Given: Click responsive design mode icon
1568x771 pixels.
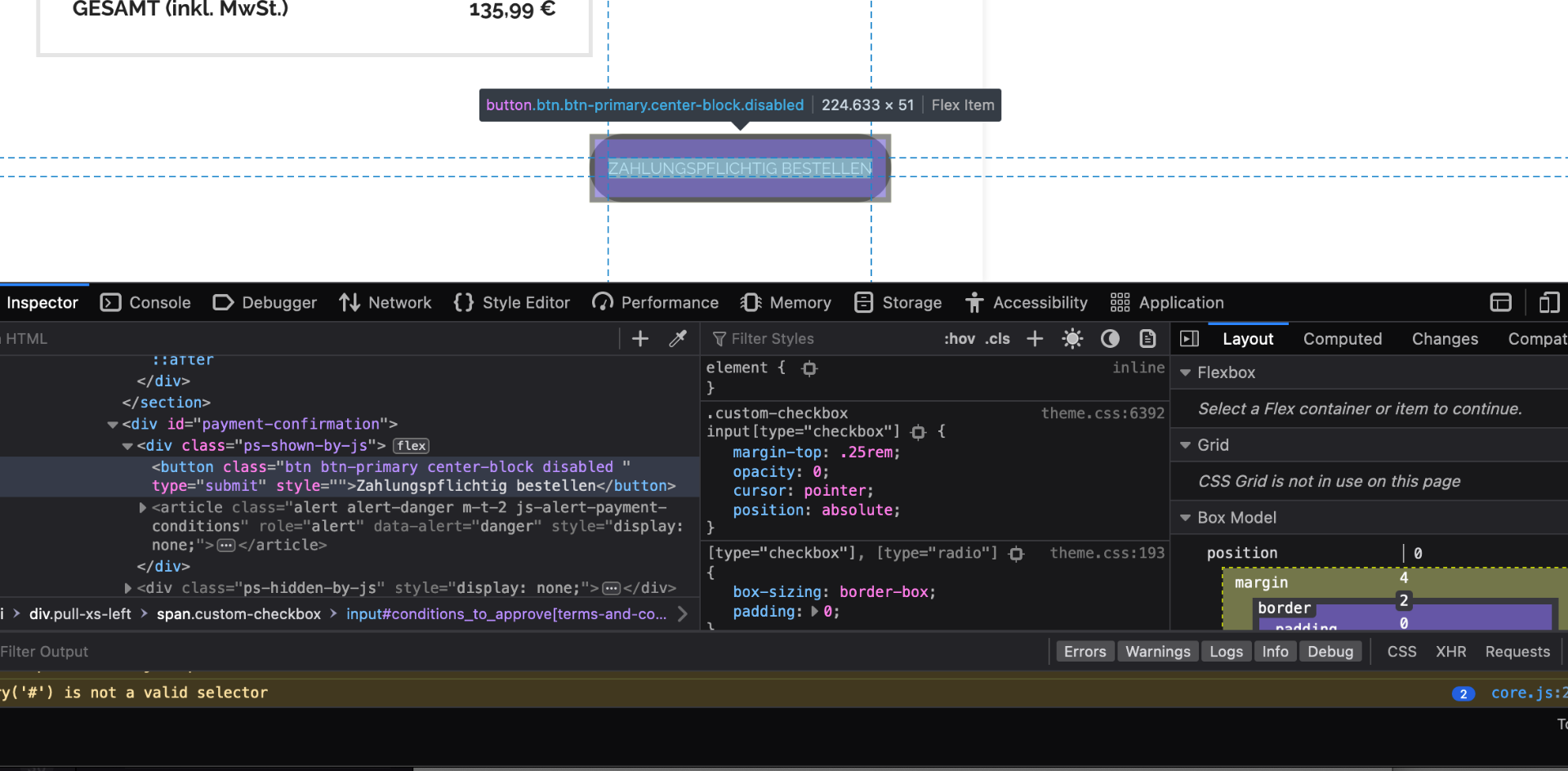Looking at the screenshot, I should (1548, 303).
